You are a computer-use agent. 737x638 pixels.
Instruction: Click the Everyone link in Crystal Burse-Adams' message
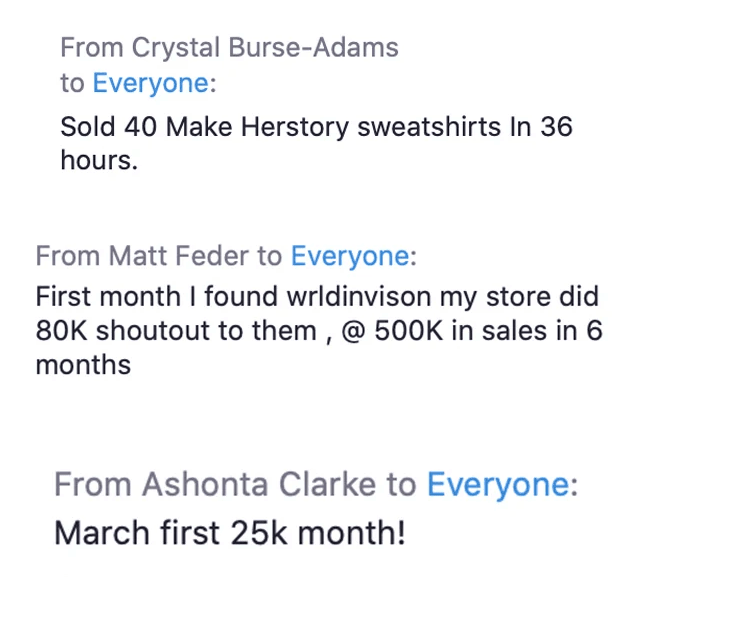click(x=150, y=84)
